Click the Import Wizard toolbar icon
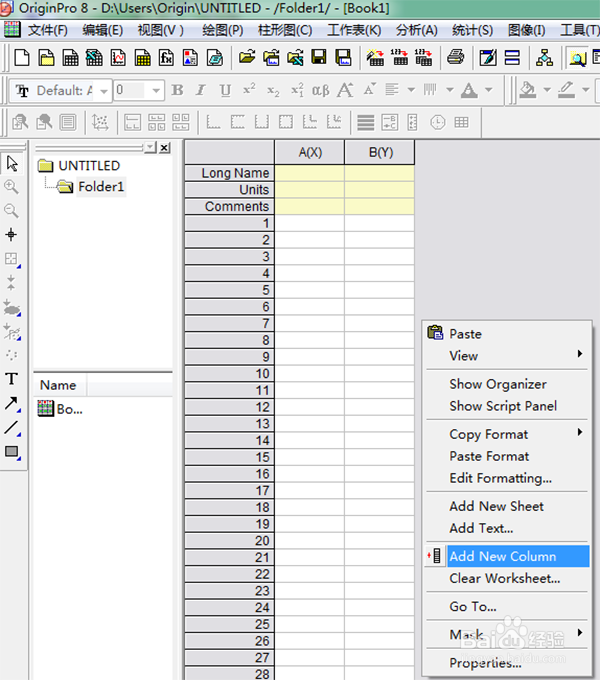The width and height of the screenshot is (600, 680). point(375,57)
